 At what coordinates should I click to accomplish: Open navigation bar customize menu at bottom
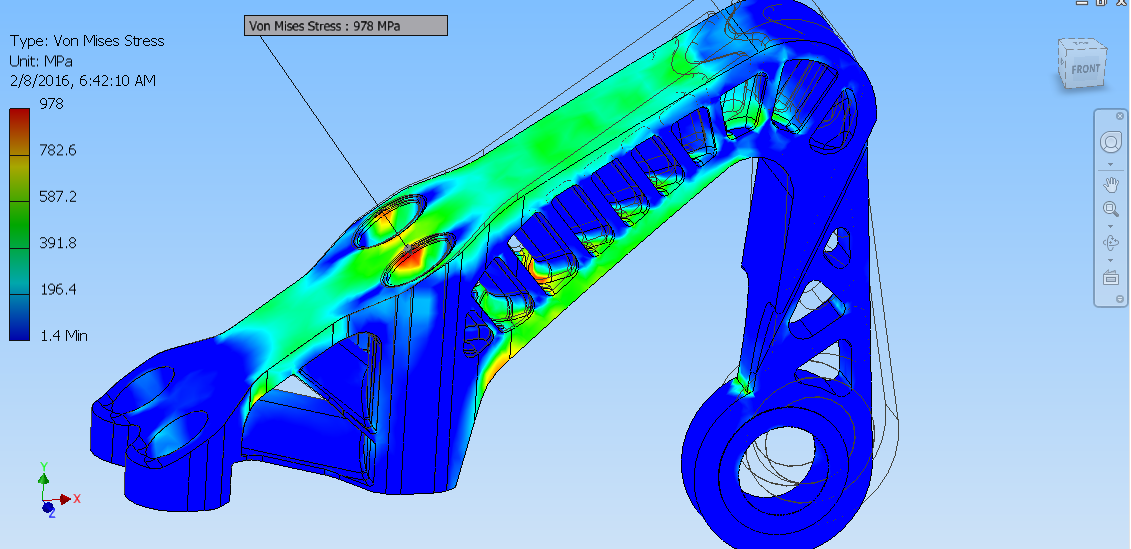tap(1120, 299)
